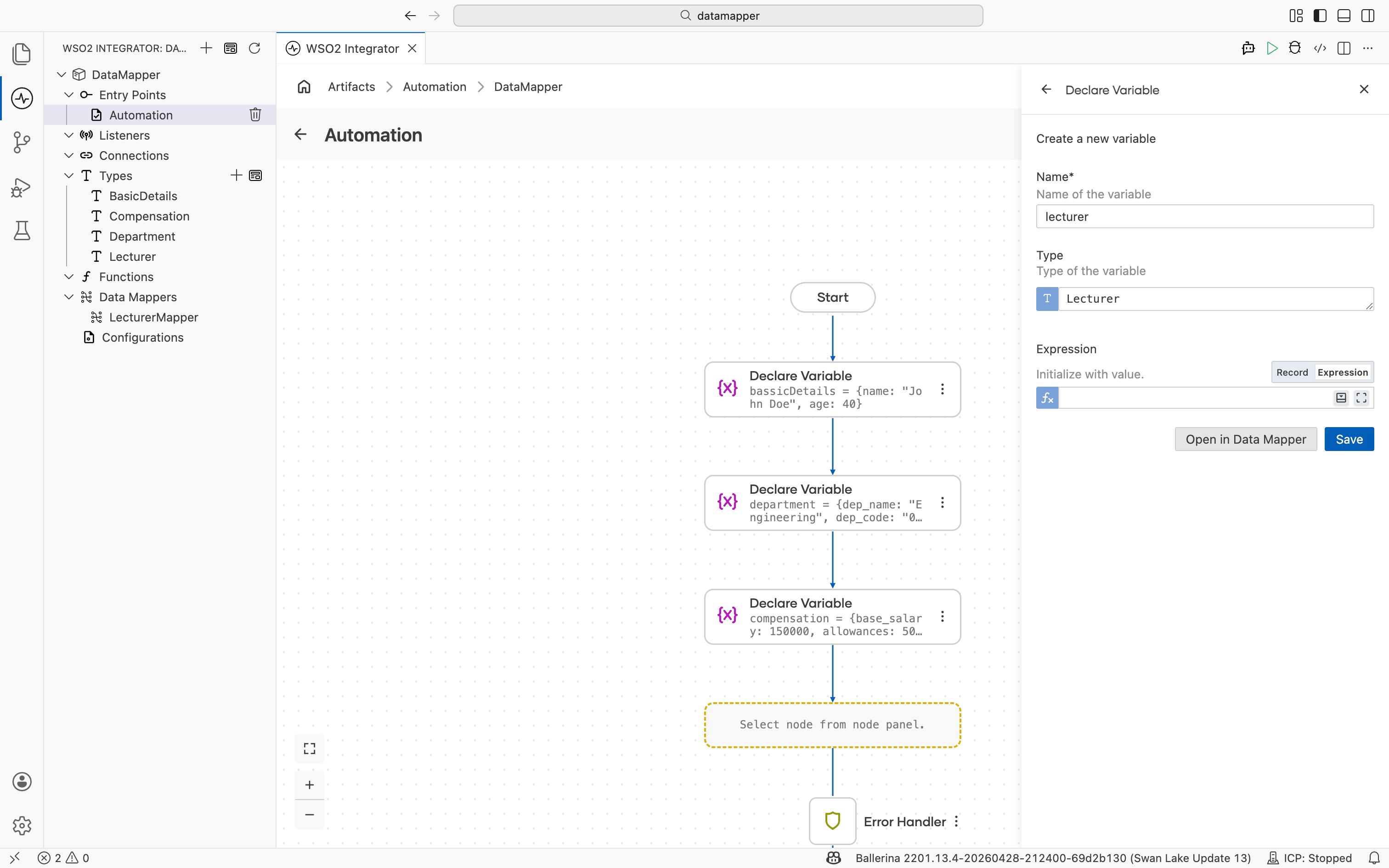Select the WSO2 Integrator editor tab
Screen dimensions: 1389x868
tap(350, 48)
